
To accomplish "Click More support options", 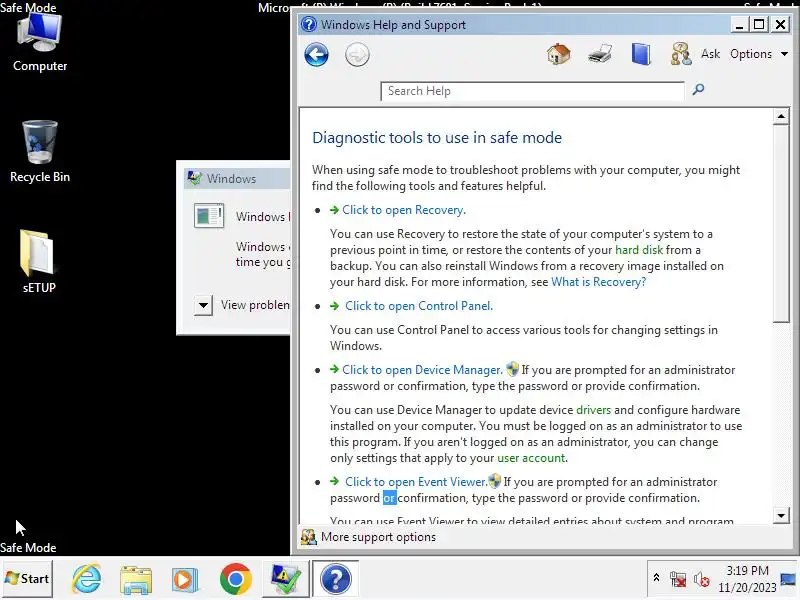I will coord(378,537).
